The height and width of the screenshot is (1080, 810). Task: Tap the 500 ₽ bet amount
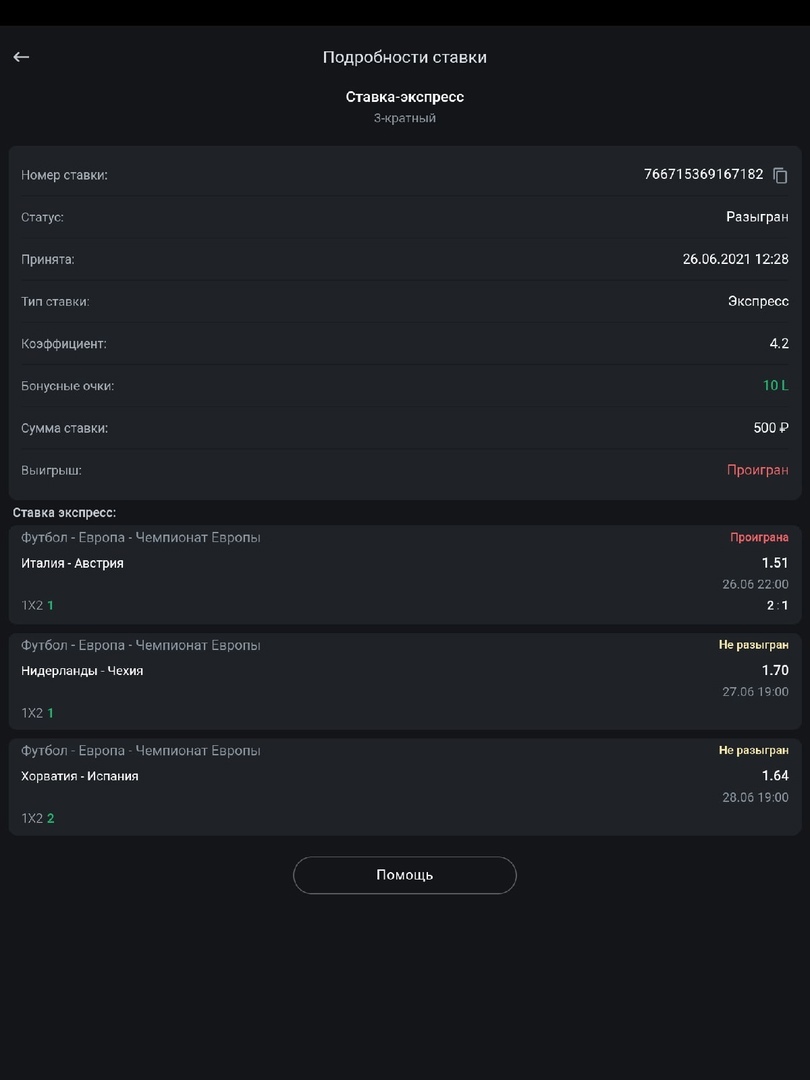770,428
